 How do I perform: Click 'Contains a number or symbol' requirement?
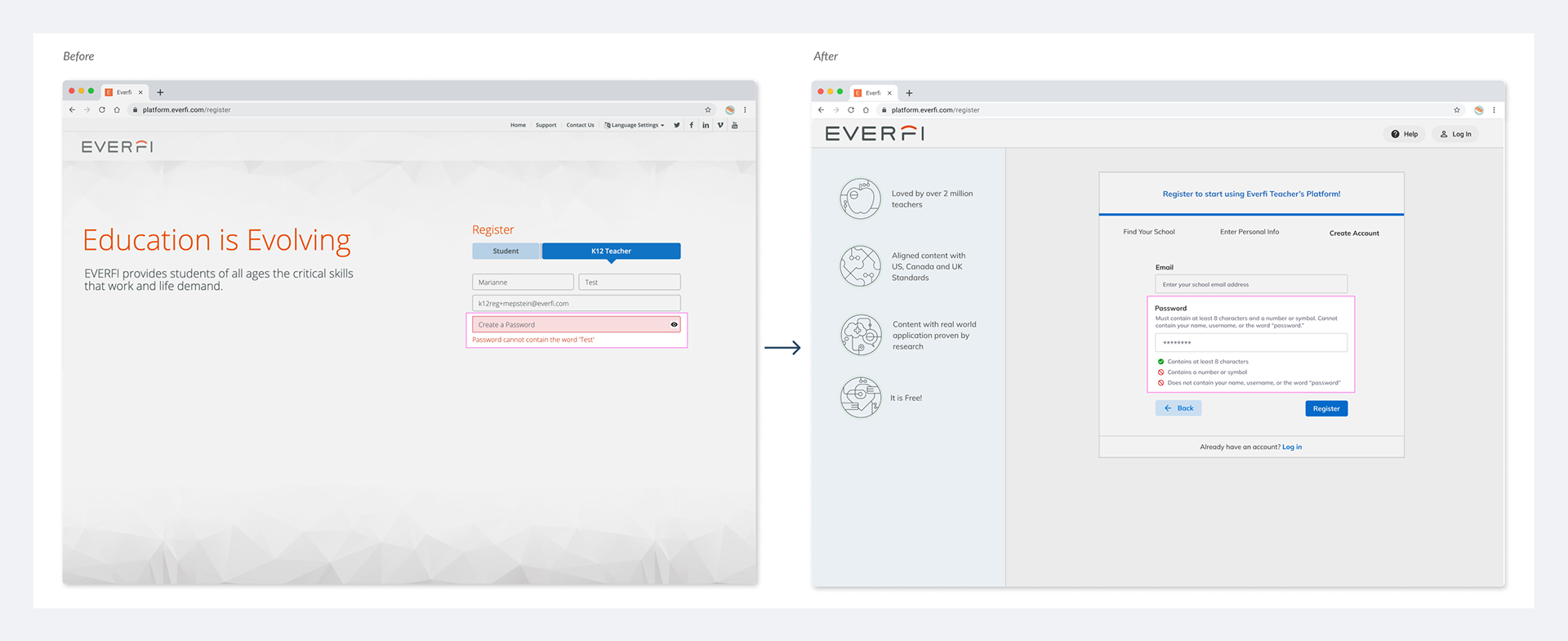coord(1207,372)
